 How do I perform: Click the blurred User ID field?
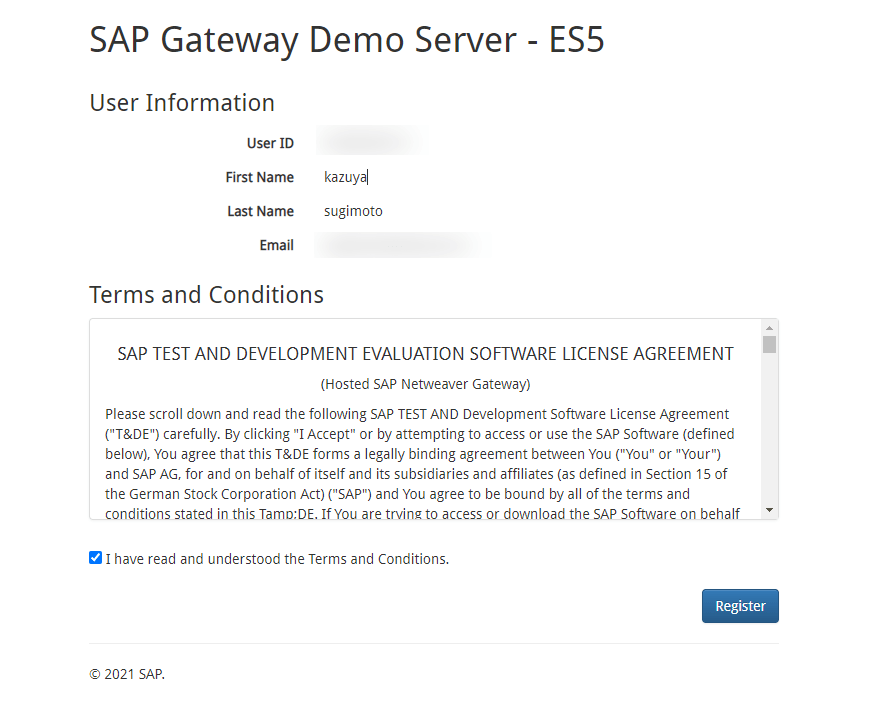pos(369,141)
